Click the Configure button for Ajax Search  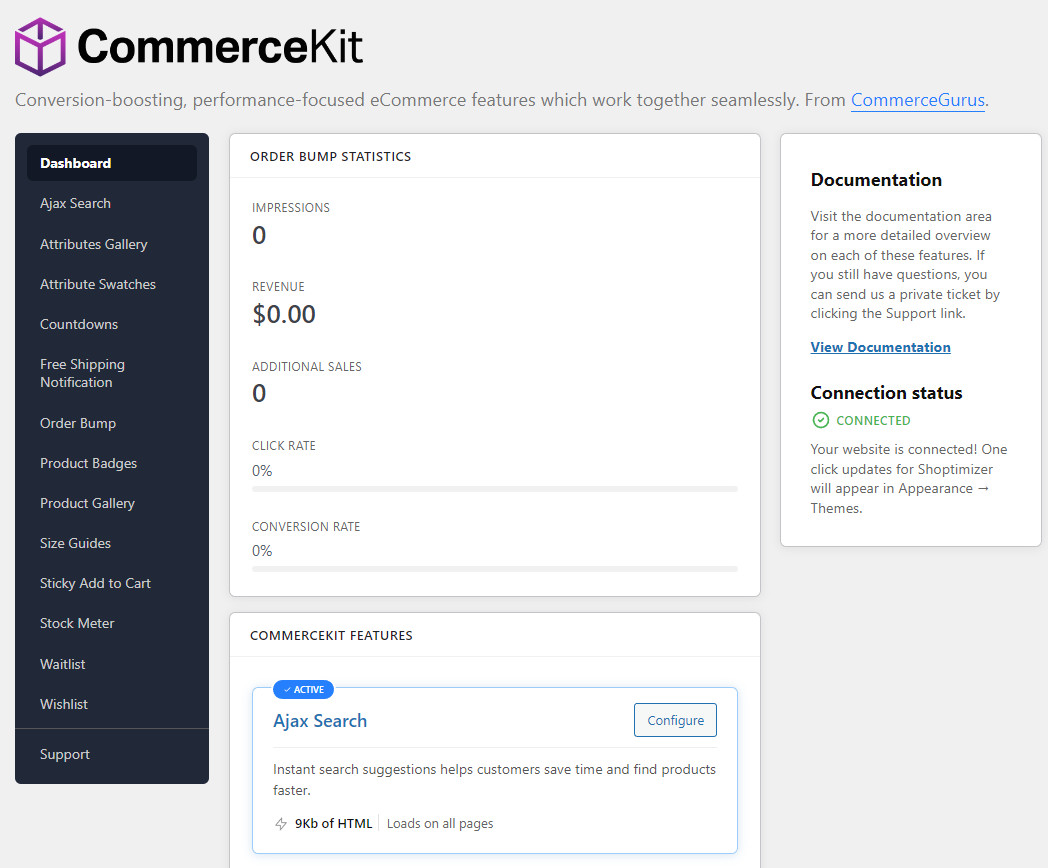tap(675, 720)
